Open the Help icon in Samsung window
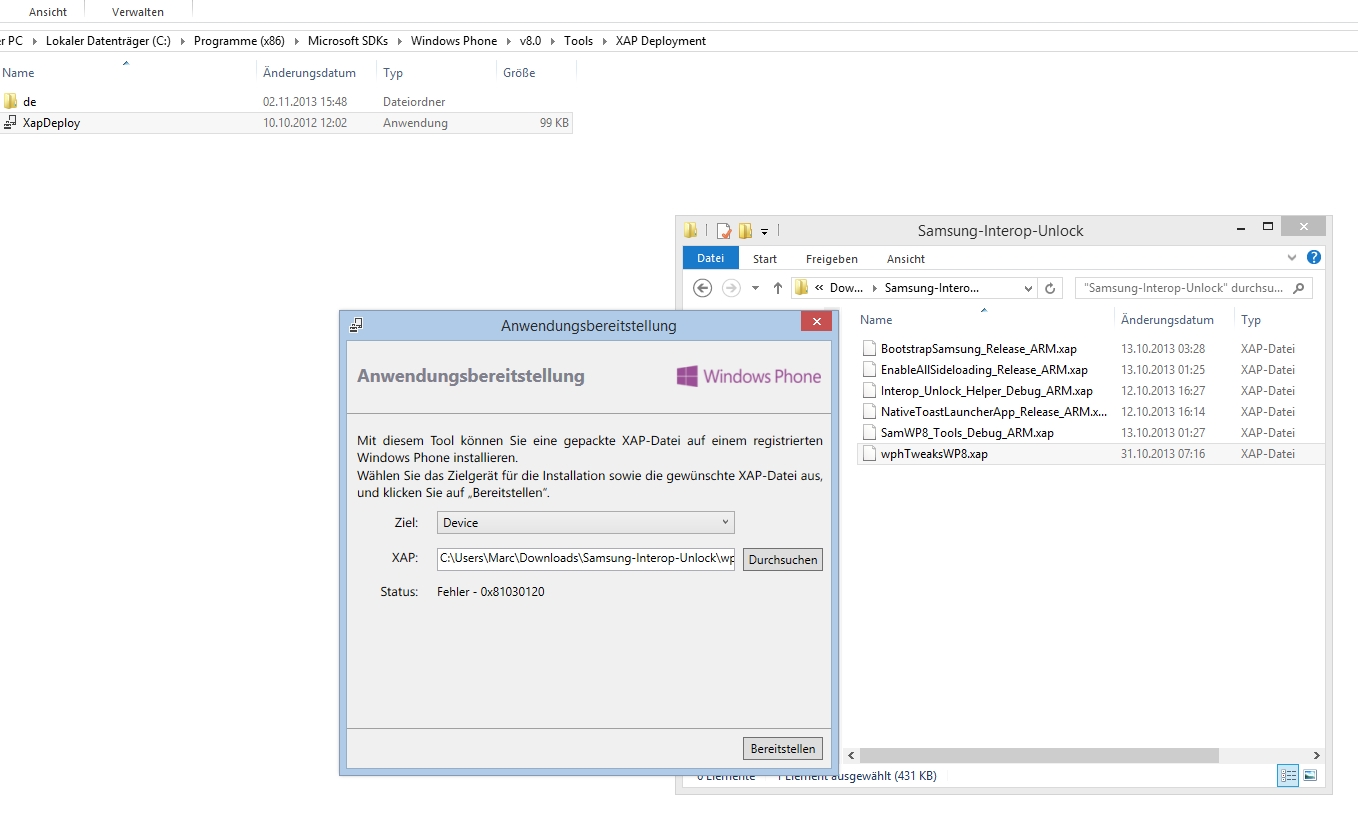This screenshot has height=816, width=1358. (1314, 258)
